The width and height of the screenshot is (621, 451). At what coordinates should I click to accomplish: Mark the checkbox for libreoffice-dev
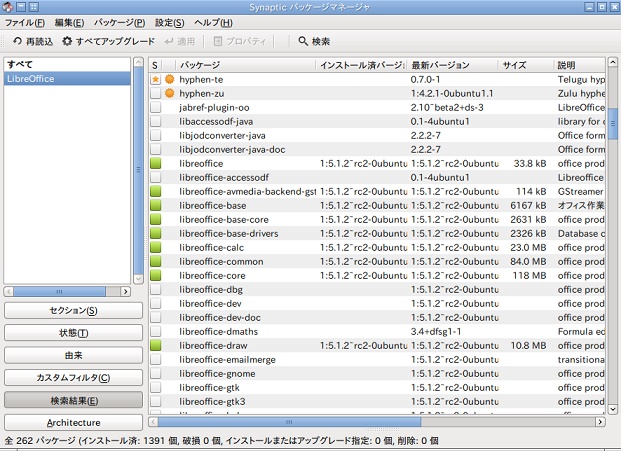point(156,303)
